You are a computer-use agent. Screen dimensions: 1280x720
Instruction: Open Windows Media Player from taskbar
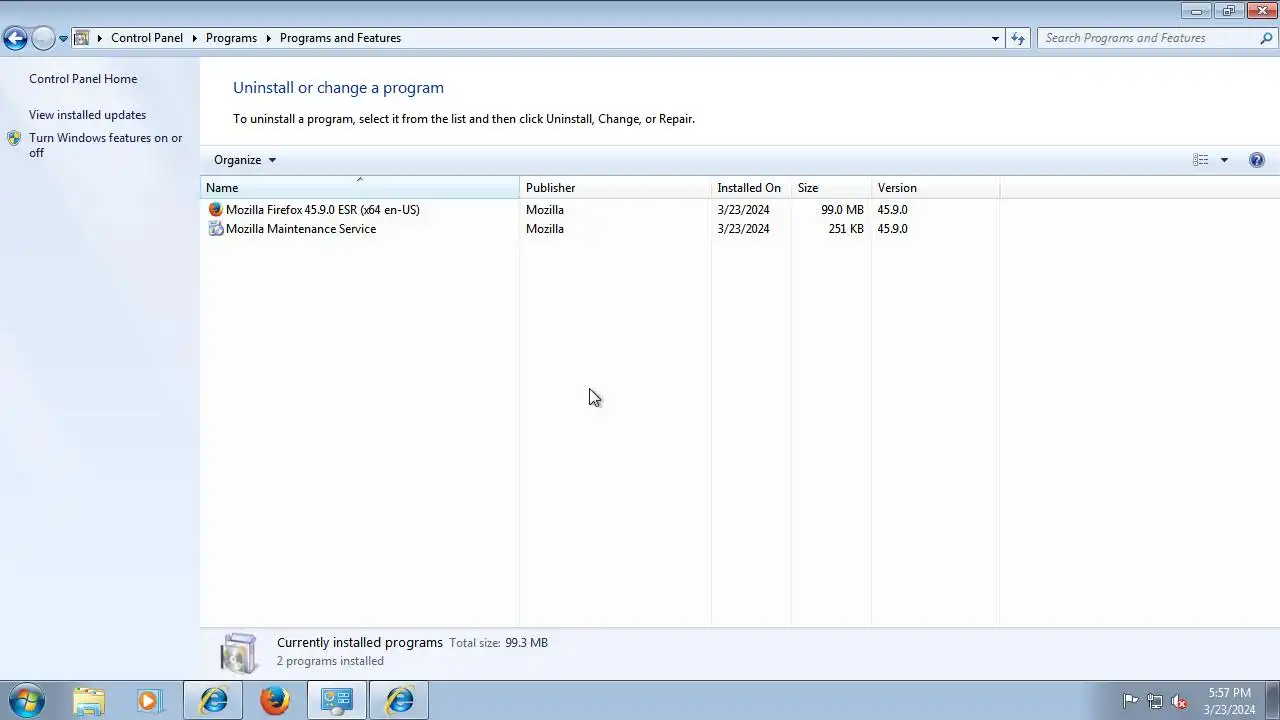(x=149, y=701)
